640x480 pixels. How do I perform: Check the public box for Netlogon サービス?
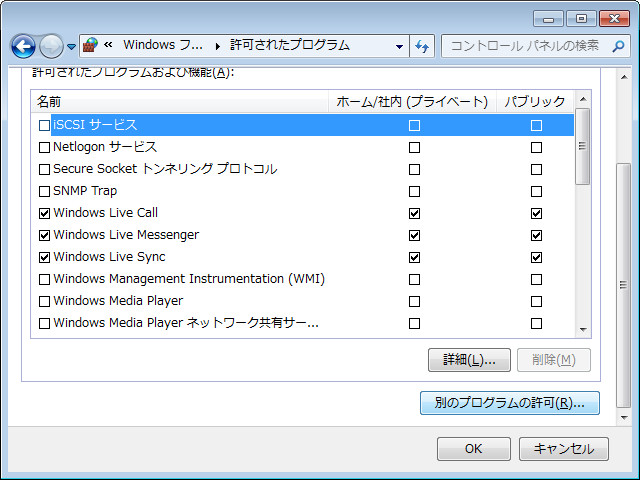[x=536, y=147]
